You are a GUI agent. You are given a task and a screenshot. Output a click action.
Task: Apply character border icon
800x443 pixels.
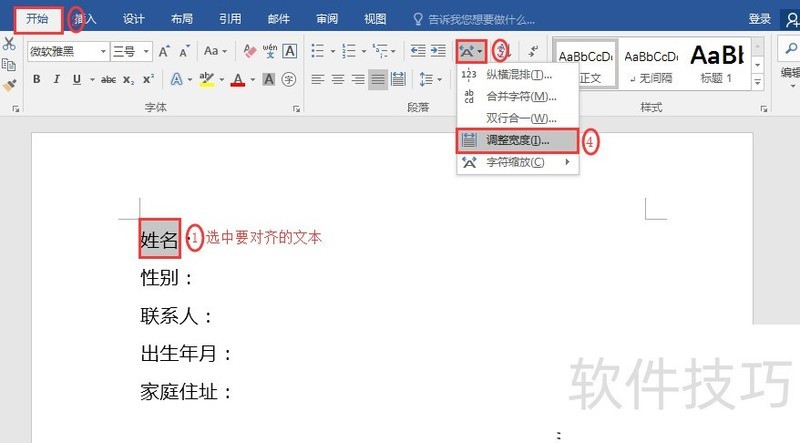pyautogui.click(x=289, y=51)
